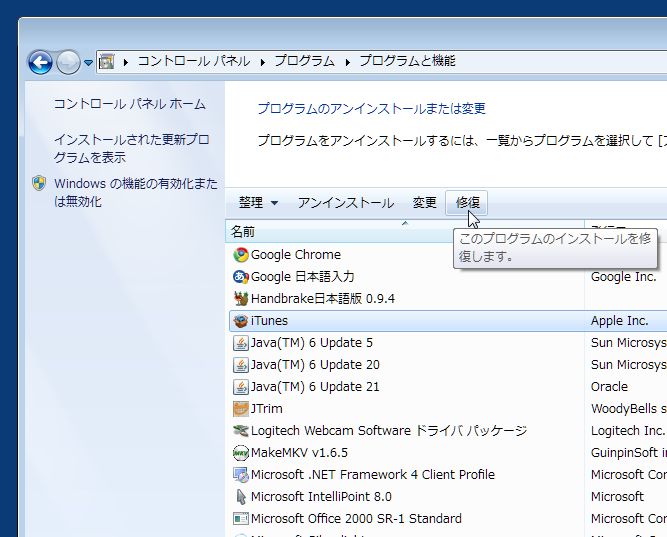Click the Google 日本語入力 icon
This screenshot has width=667, height=537.
241,277
